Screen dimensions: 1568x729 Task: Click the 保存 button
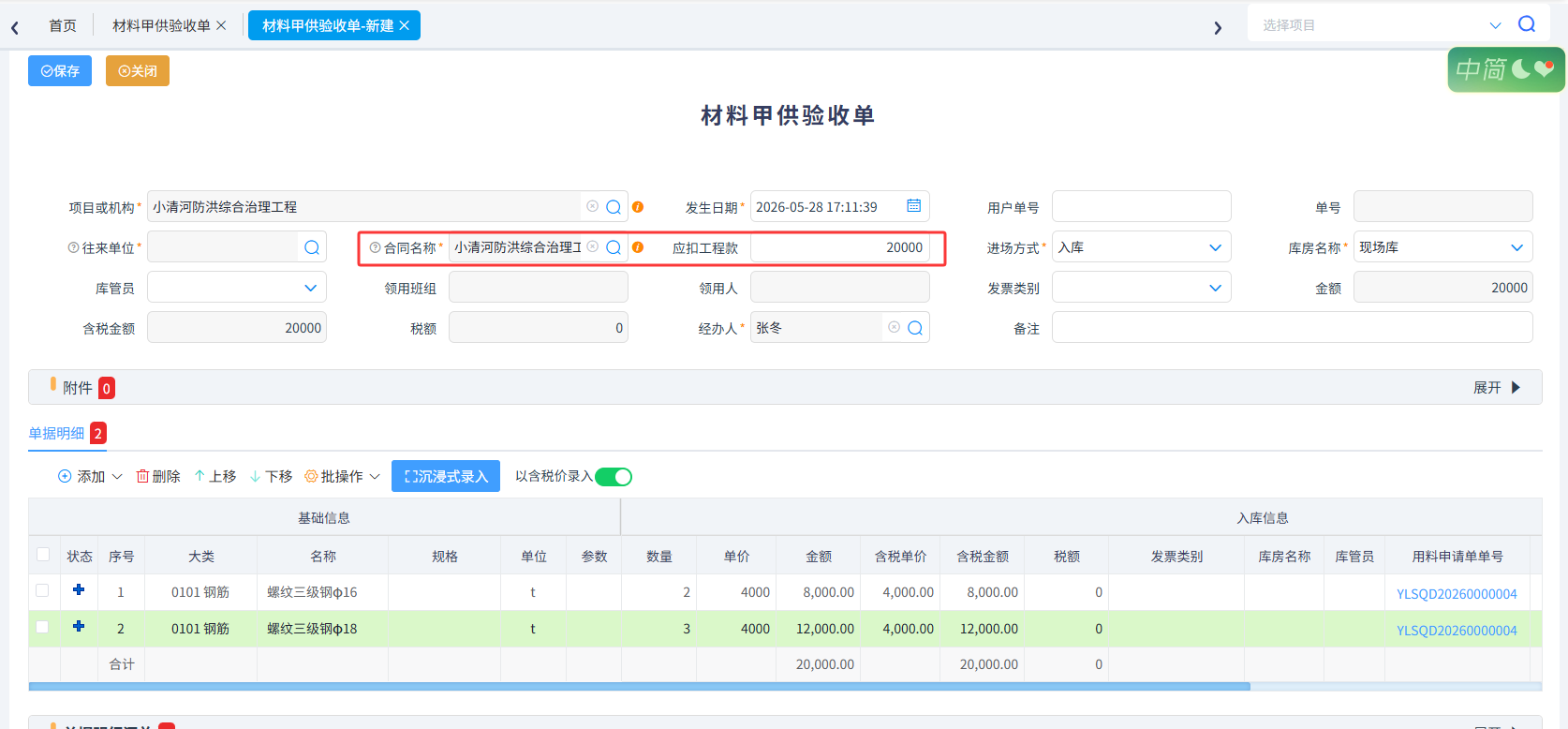coord(60,71)
